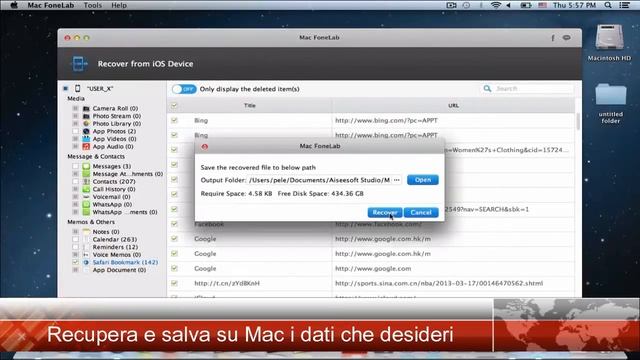Click the Recover from iOS Device icon
Image resolution: width=640 pixels, height=360 pixels.
pos(79,64)
